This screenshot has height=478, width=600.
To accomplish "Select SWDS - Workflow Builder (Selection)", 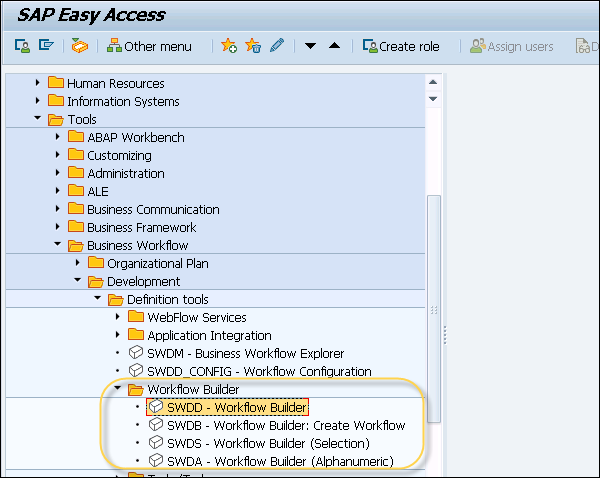I will pyautogui.click(x=269, y=443).
